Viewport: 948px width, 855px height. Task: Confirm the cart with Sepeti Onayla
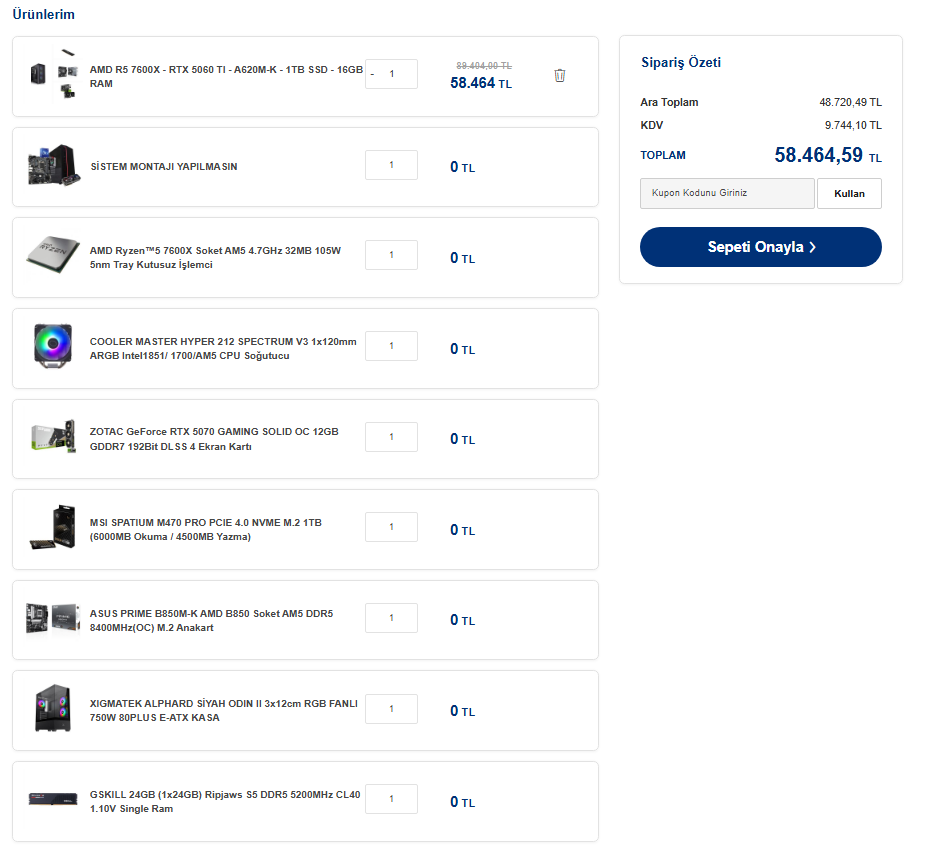[761, 247]
